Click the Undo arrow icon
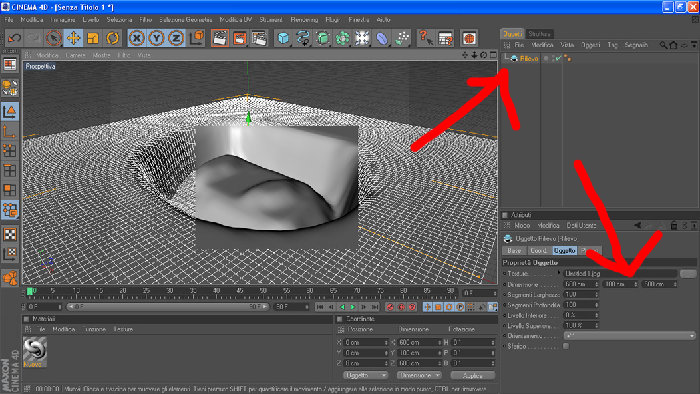This screenshot has height=394, width=700. click(14, 38)
